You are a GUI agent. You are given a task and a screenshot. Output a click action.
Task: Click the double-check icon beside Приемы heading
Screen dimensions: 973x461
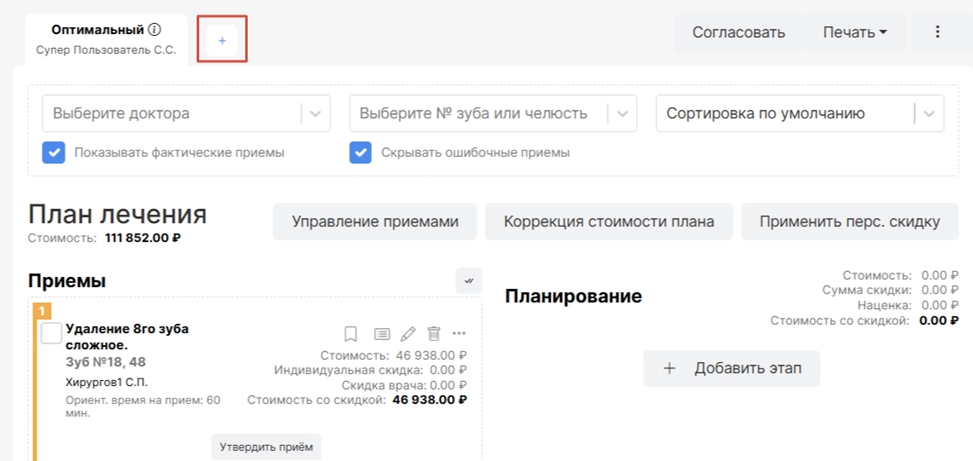click(x=468, y=281)
